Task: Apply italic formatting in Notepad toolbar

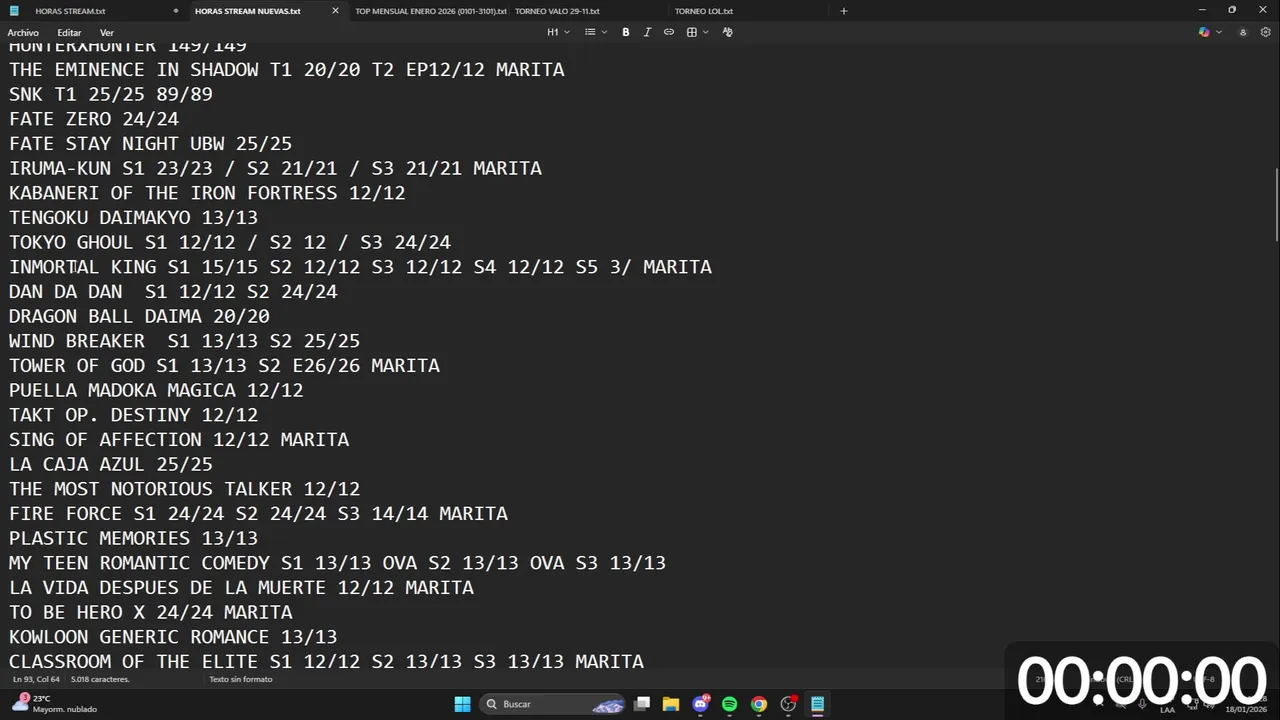Action: pyautogui.click(x=647, y=32)
